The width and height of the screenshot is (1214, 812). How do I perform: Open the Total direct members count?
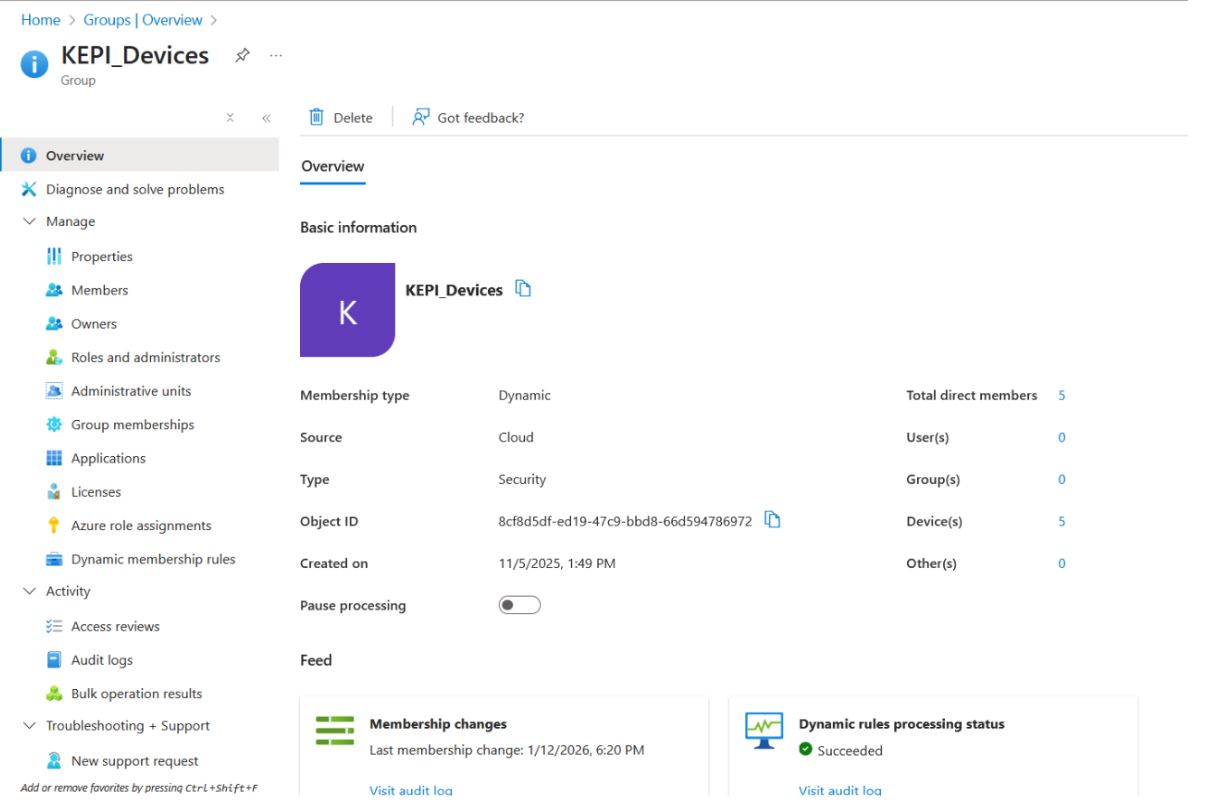[1062, 395]
